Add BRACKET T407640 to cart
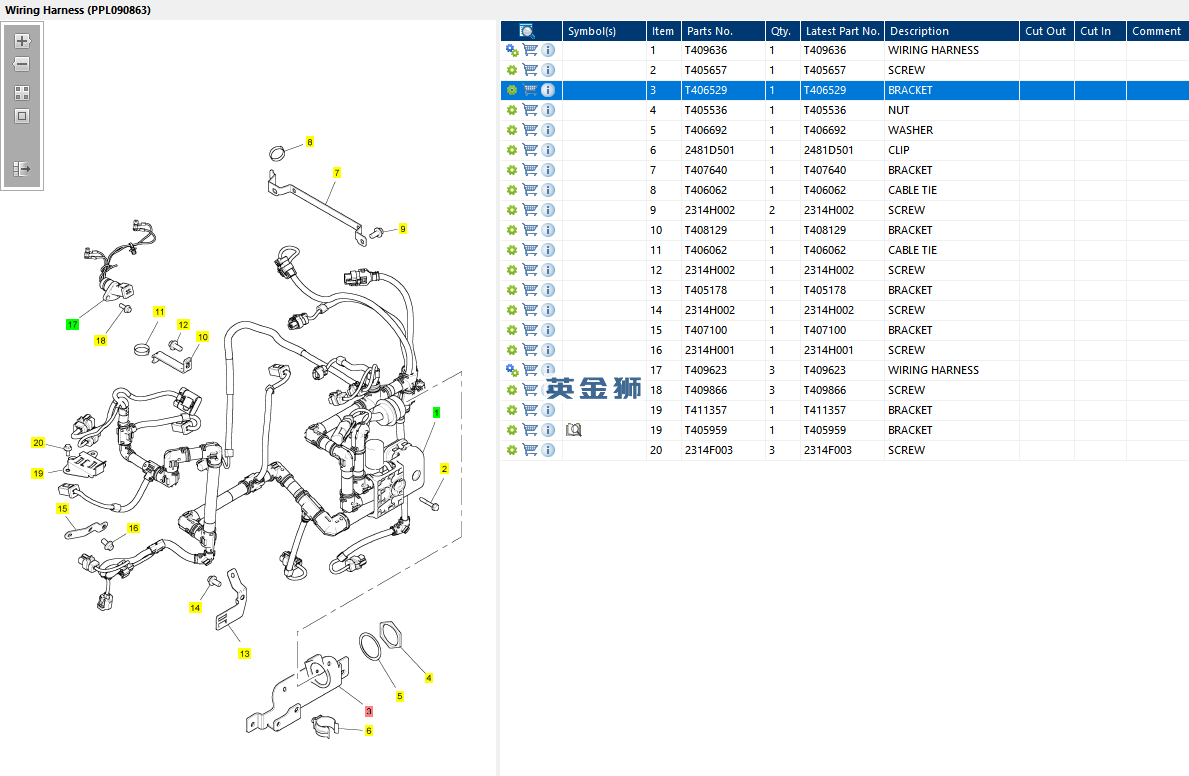Image resolution: width=1189 pixels, height=776 pixels. click(x=530, y=170)
